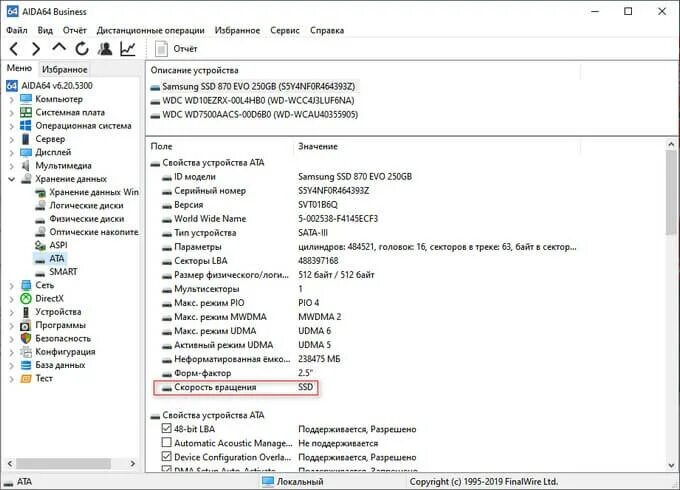
Task: Open the Отчёт menu in menu bar
Action: coord(75,30)
